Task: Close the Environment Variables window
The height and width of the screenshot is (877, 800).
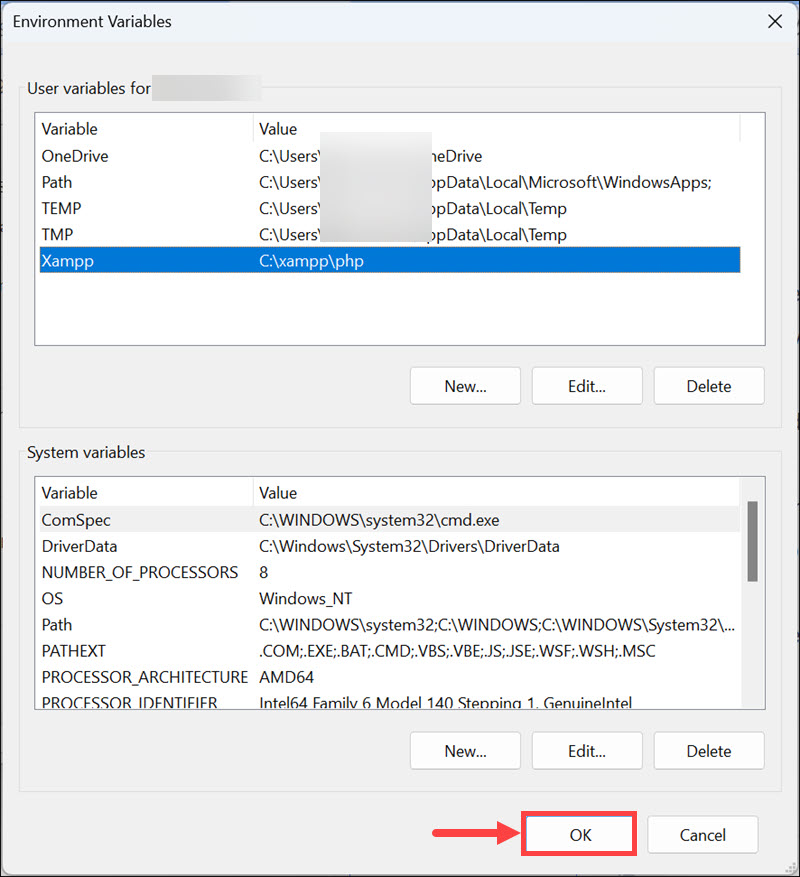Action: pyautogui.click(x=775, y=21)
